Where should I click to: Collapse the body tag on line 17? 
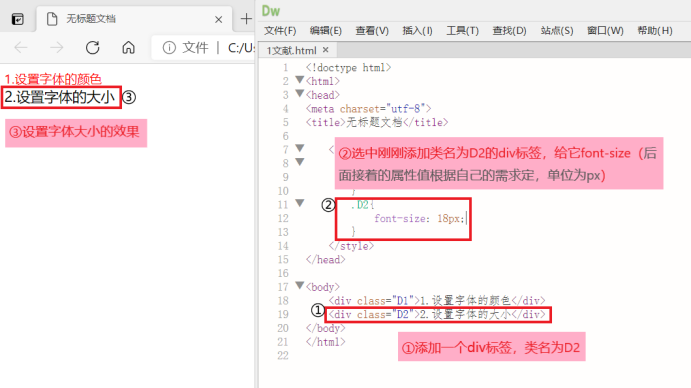pos(300,285)
